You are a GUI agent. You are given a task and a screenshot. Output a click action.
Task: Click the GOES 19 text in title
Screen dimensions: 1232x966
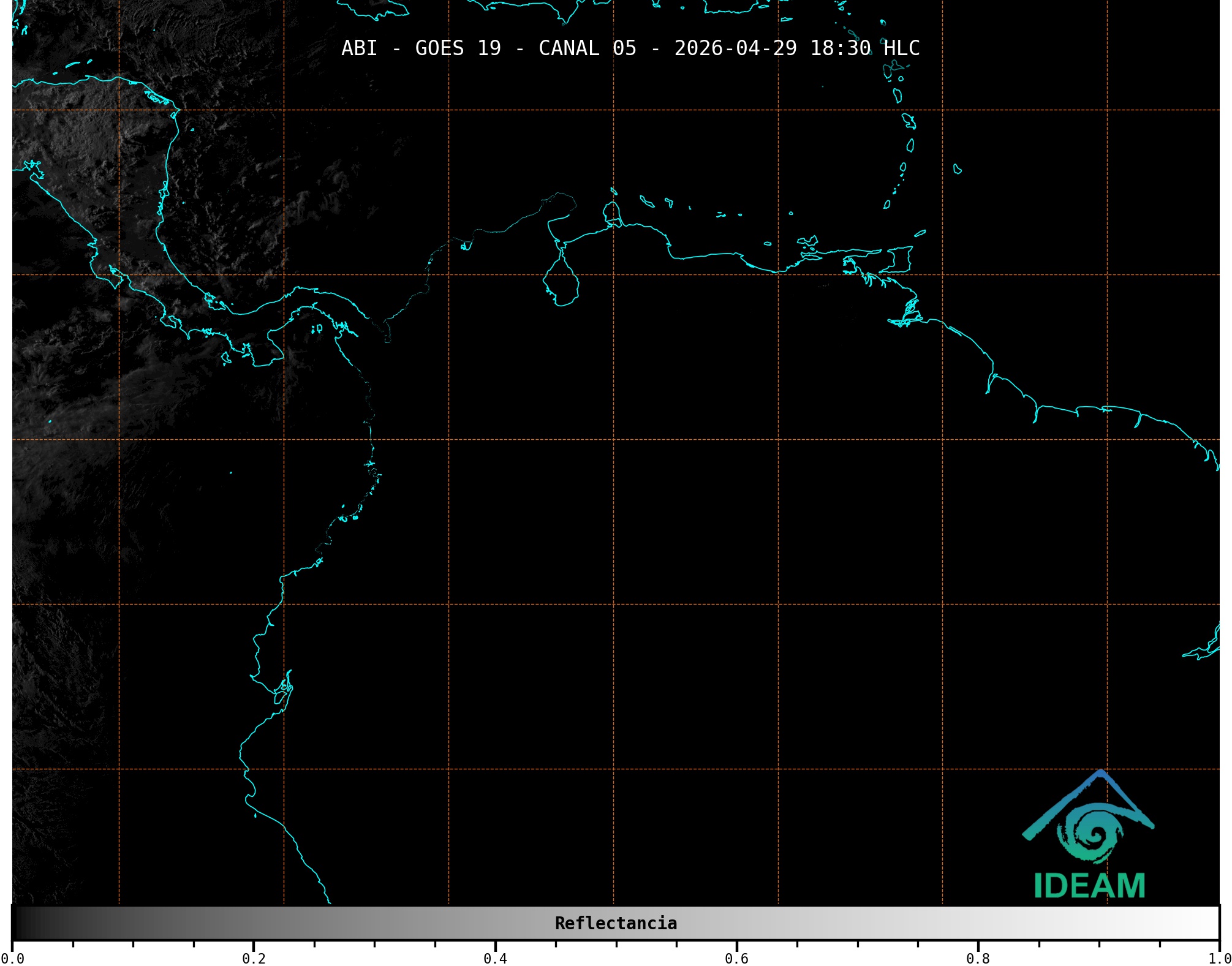tap(458, 48)
